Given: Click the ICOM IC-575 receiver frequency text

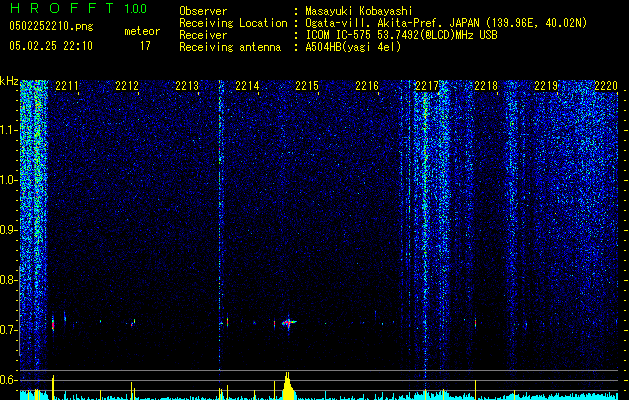Looking at the screenshot, I should click(401, 35).
